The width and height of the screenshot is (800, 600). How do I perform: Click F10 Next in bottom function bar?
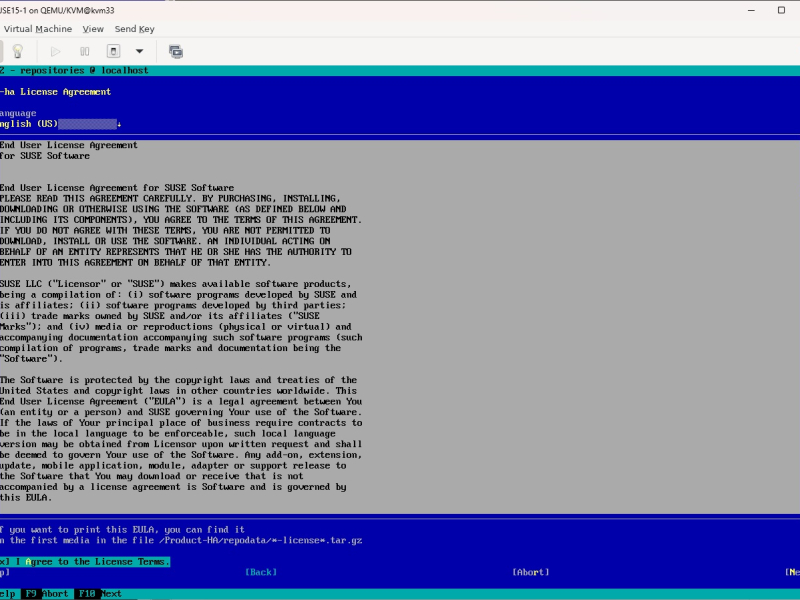coord(100,594)
